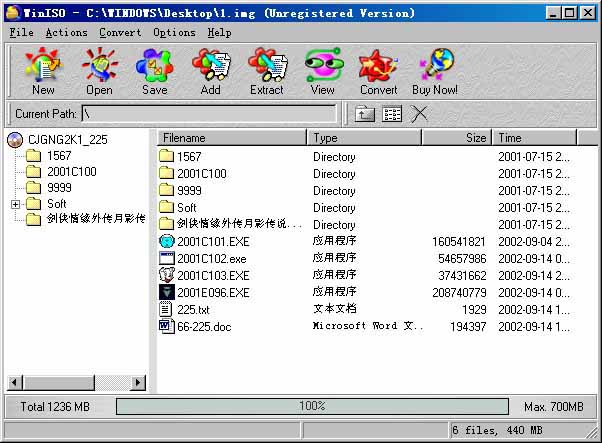The image size is (602, 443).
Task: Select the 2001C101.EXE file icon
Action: 167,241
